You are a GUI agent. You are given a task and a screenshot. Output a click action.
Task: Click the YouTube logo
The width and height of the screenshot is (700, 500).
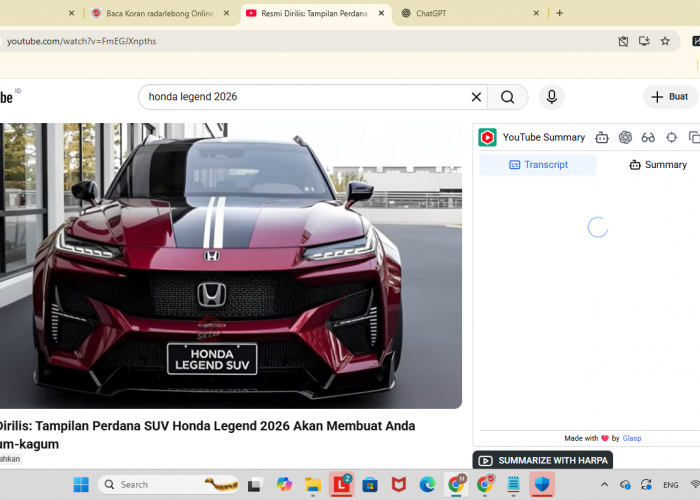[8, 97]
